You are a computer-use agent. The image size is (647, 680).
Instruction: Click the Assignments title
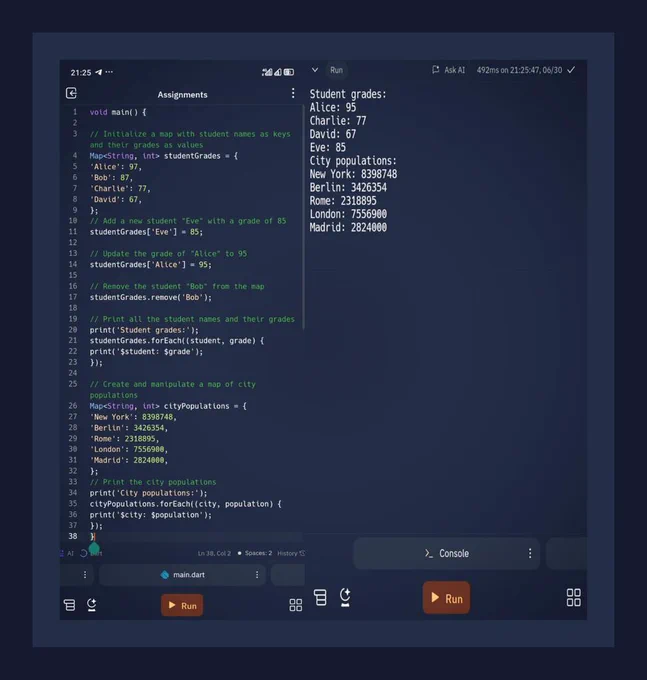pyautogui.click(x=183, y=95)
